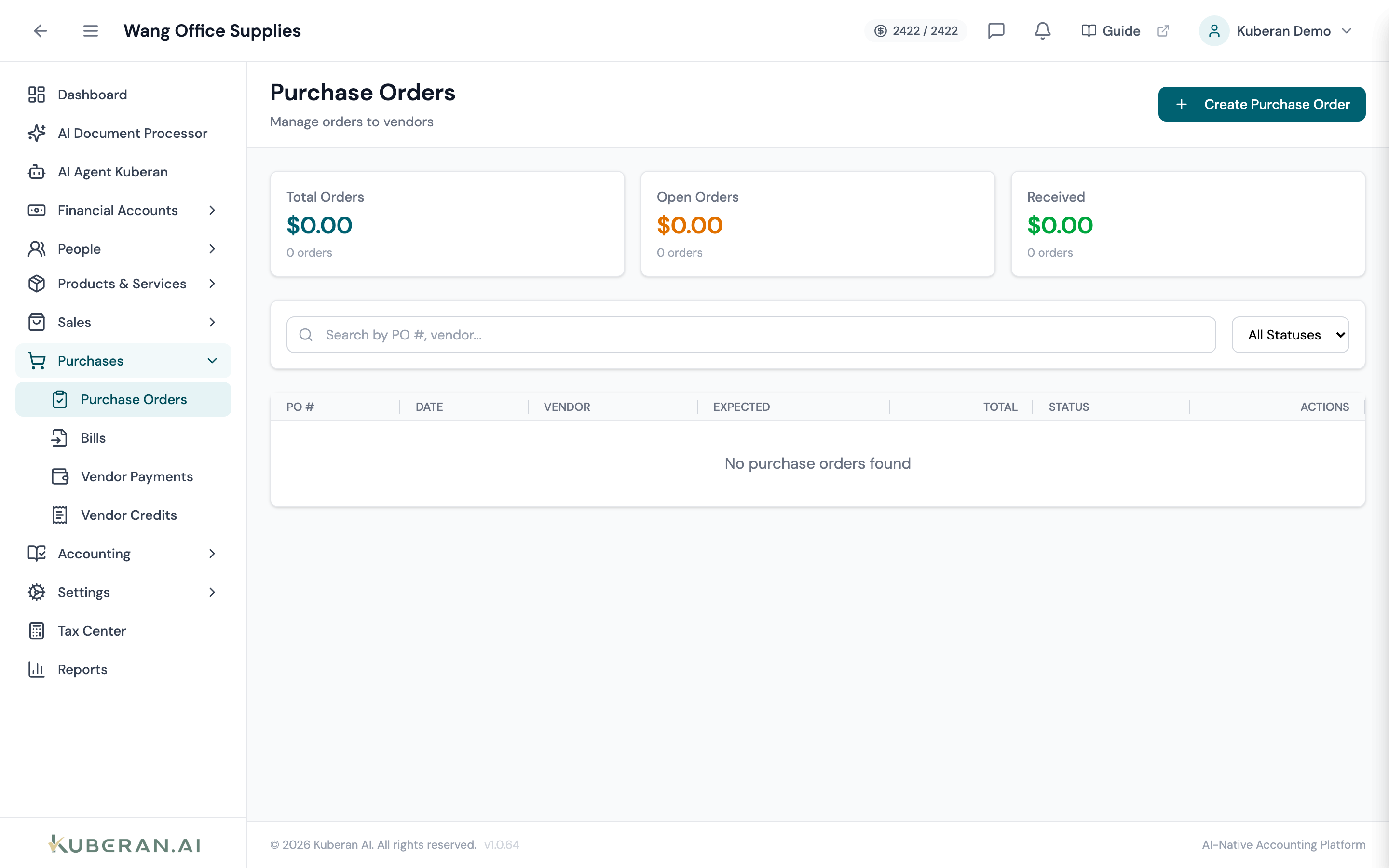
Task: Click the search by PO # field
Action: click(x=751, y=335)
